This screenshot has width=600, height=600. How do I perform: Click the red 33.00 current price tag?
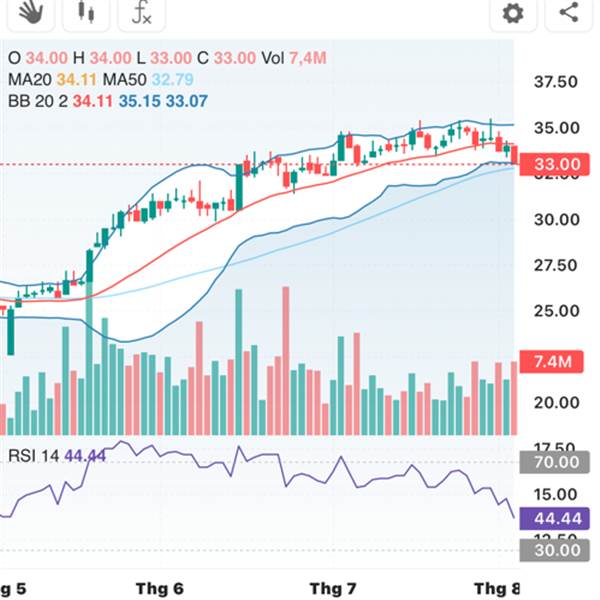[554, 165]
